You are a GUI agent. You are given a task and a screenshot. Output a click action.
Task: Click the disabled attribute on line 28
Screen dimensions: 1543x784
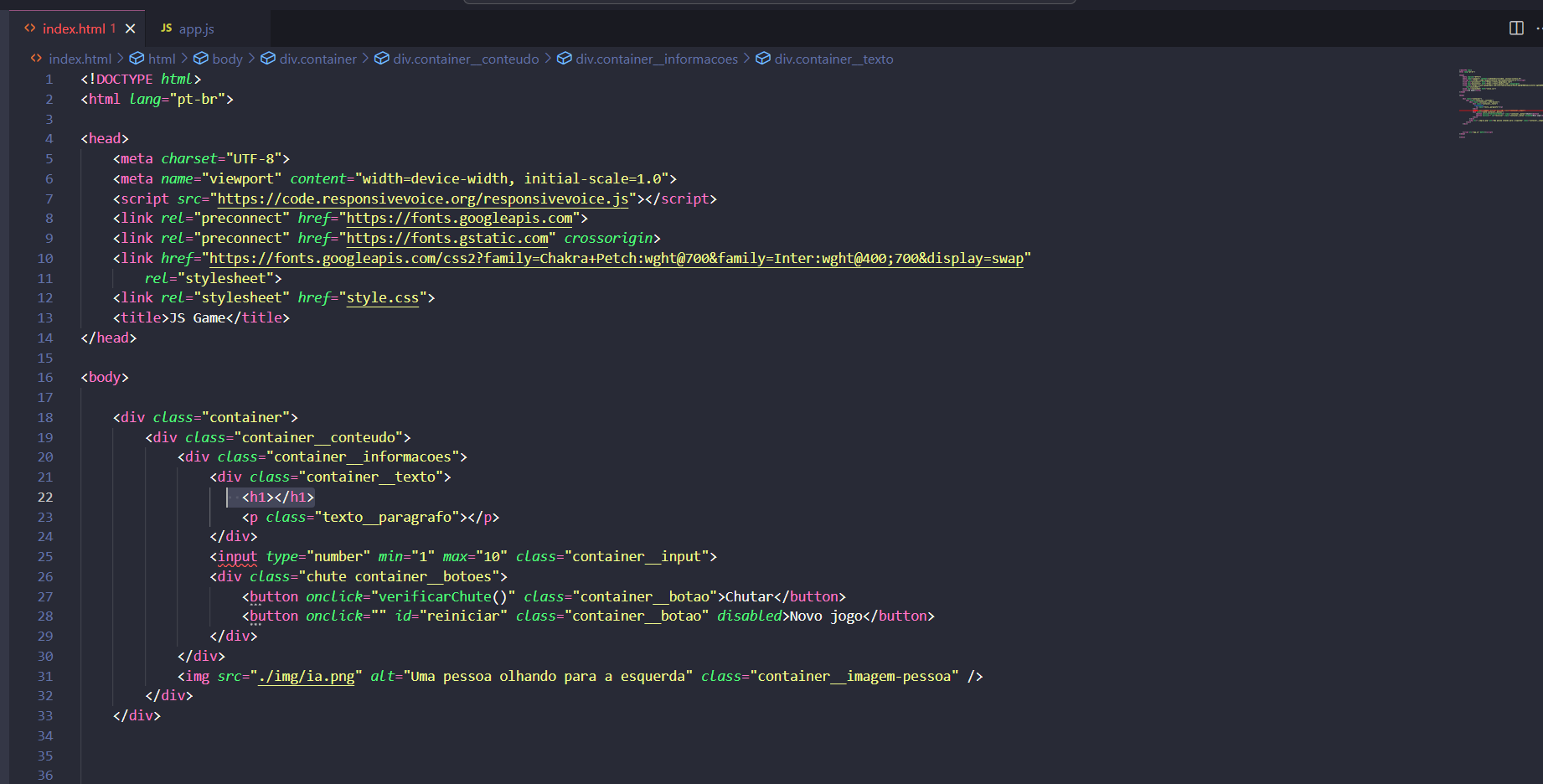coord(749,616)
